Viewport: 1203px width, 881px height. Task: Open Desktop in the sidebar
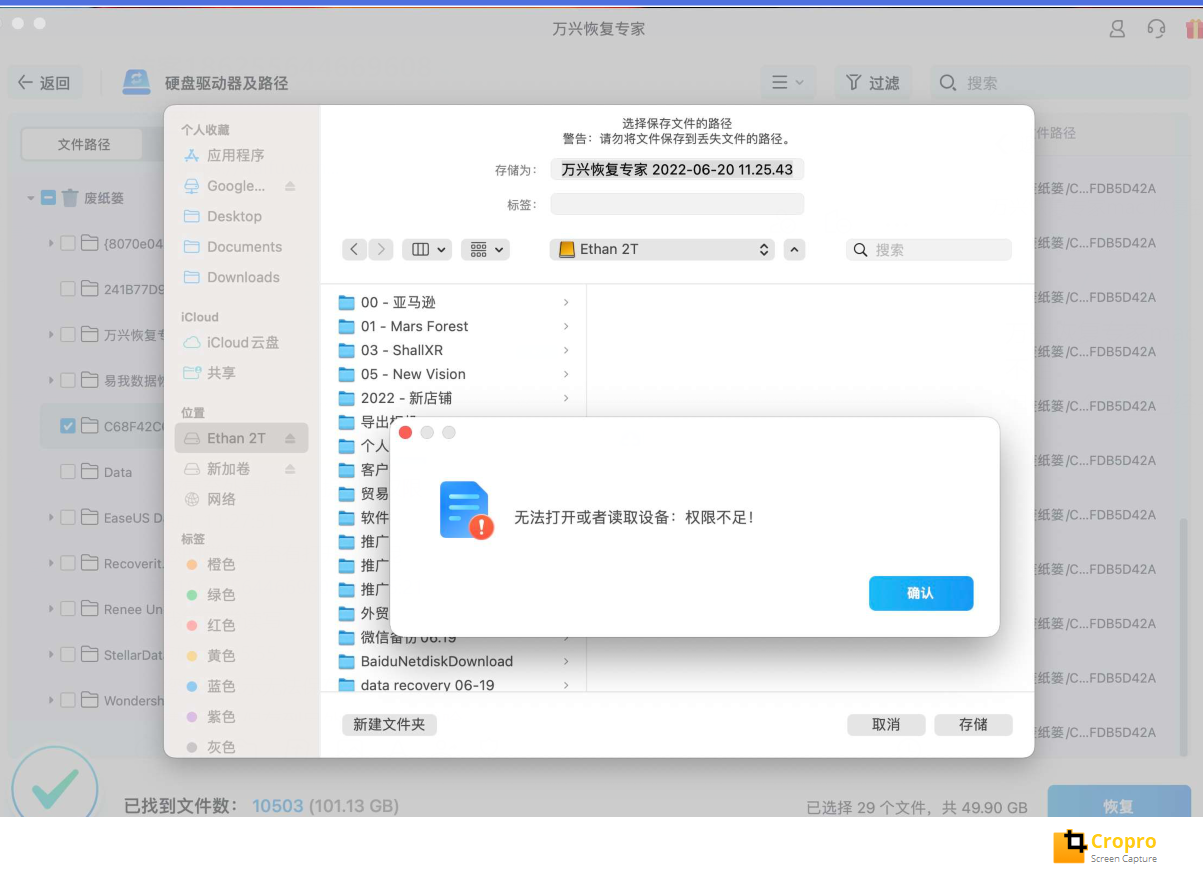(x=234, y=216)
